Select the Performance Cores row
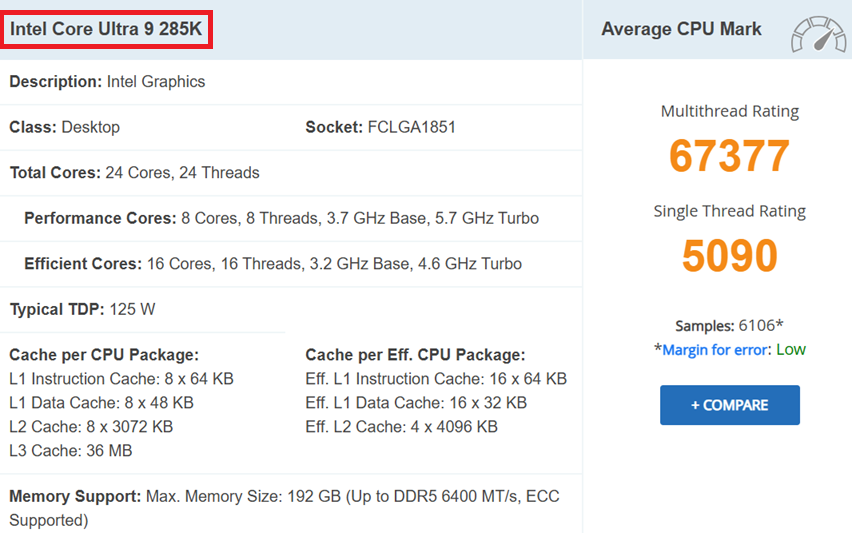The width and height of the screenshot is (852, 533). [281, 218]
